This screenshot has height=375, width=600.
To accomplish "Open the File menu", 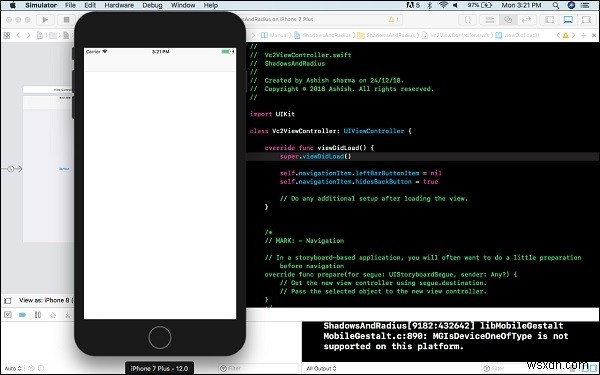I will point(70,5).
